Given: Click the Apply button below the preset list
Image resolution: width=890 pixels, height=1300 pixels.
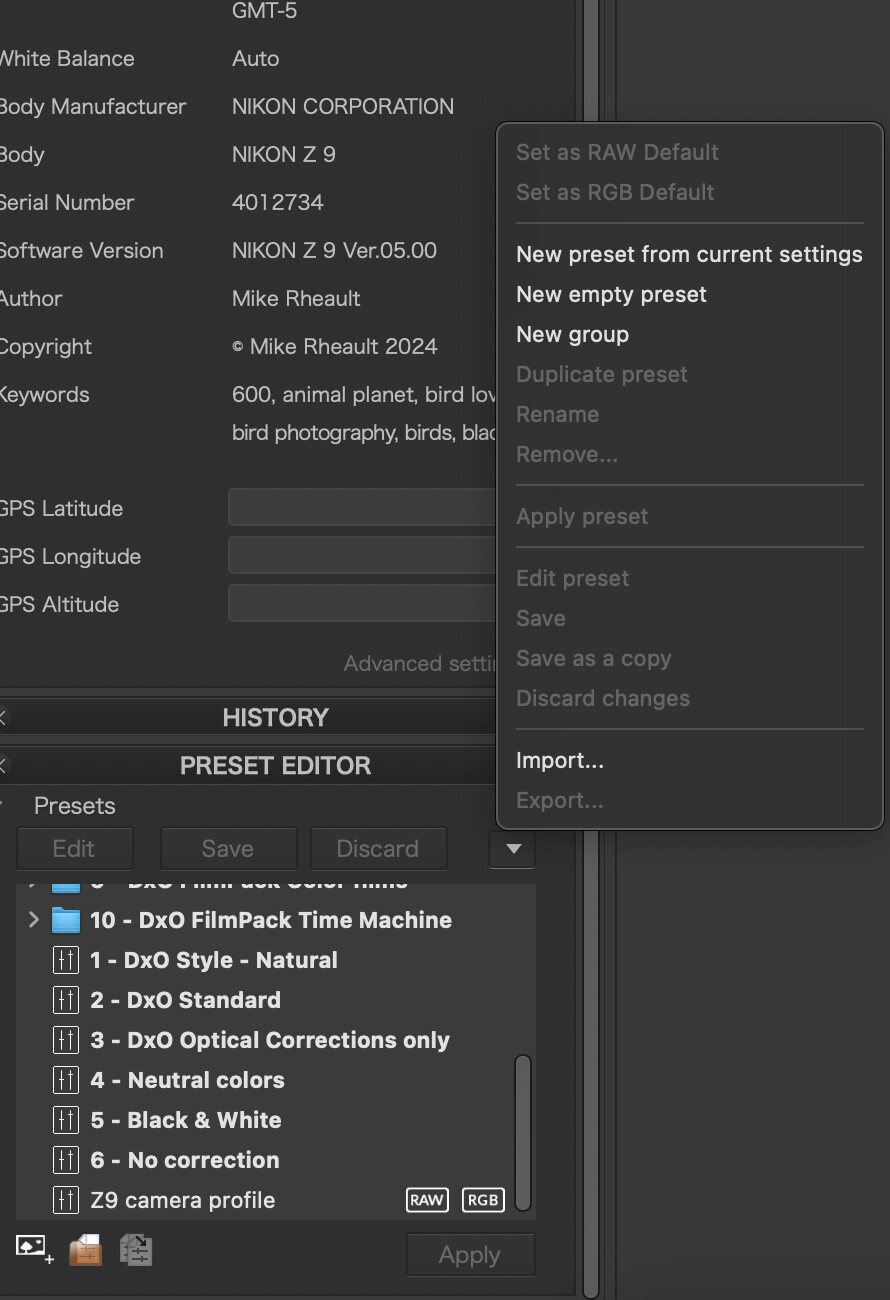Looking at the screenshot, I should pyautogui.click(x=470, y=1255).
